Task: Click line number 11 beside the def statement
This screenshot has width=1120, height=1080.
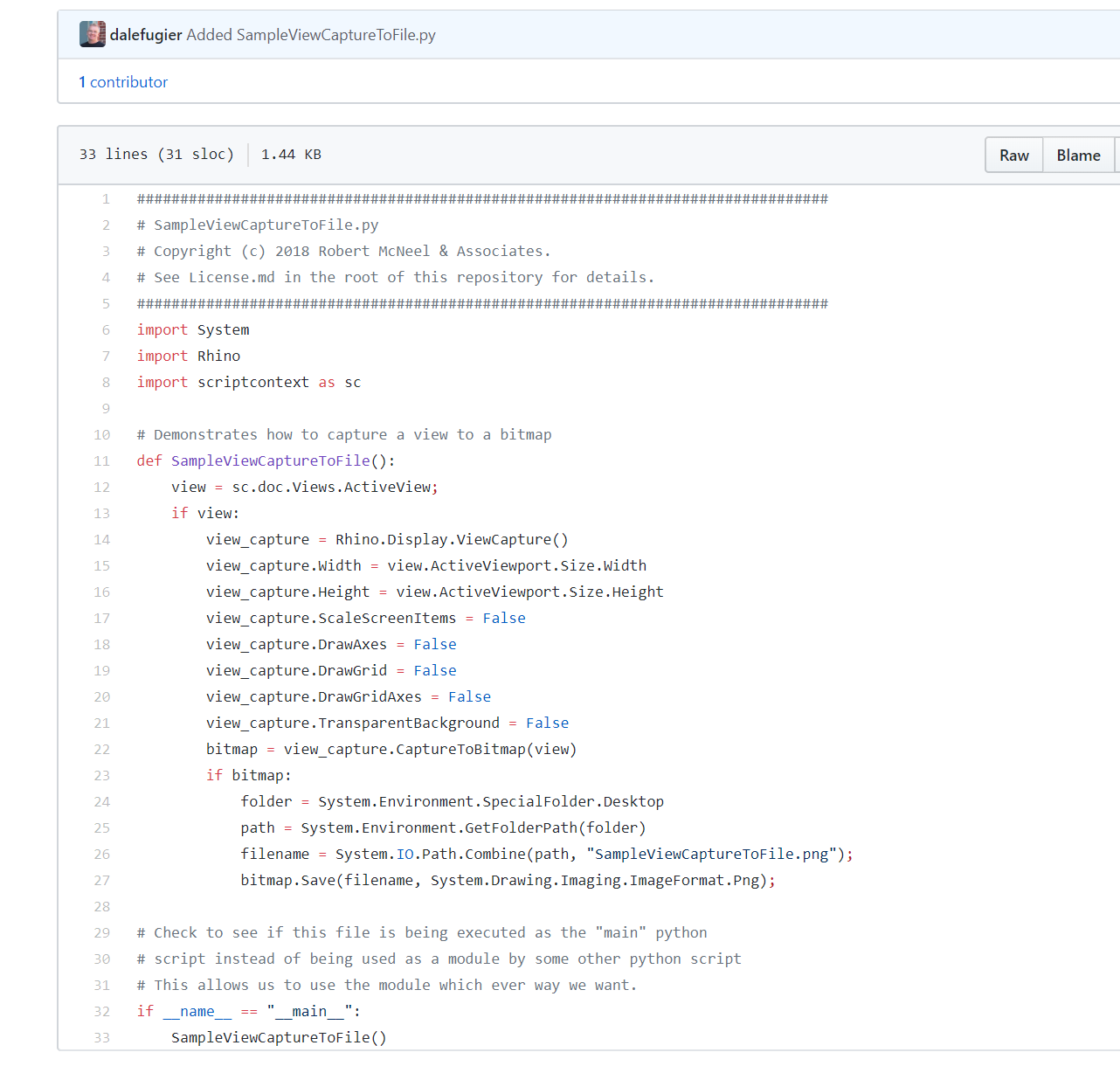Action: click(x=102, y=461)
